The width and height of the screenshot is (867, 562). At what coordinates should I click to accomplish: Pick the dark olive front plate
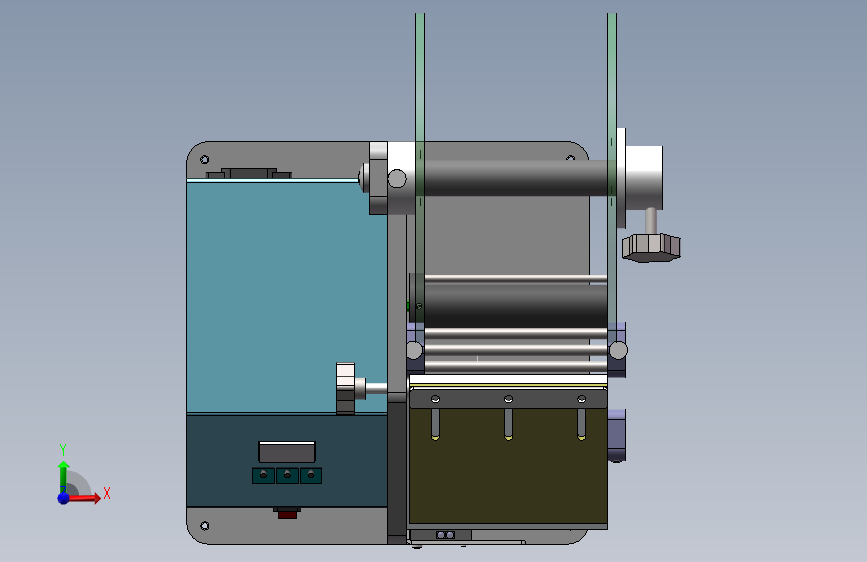tap(508, 467)
